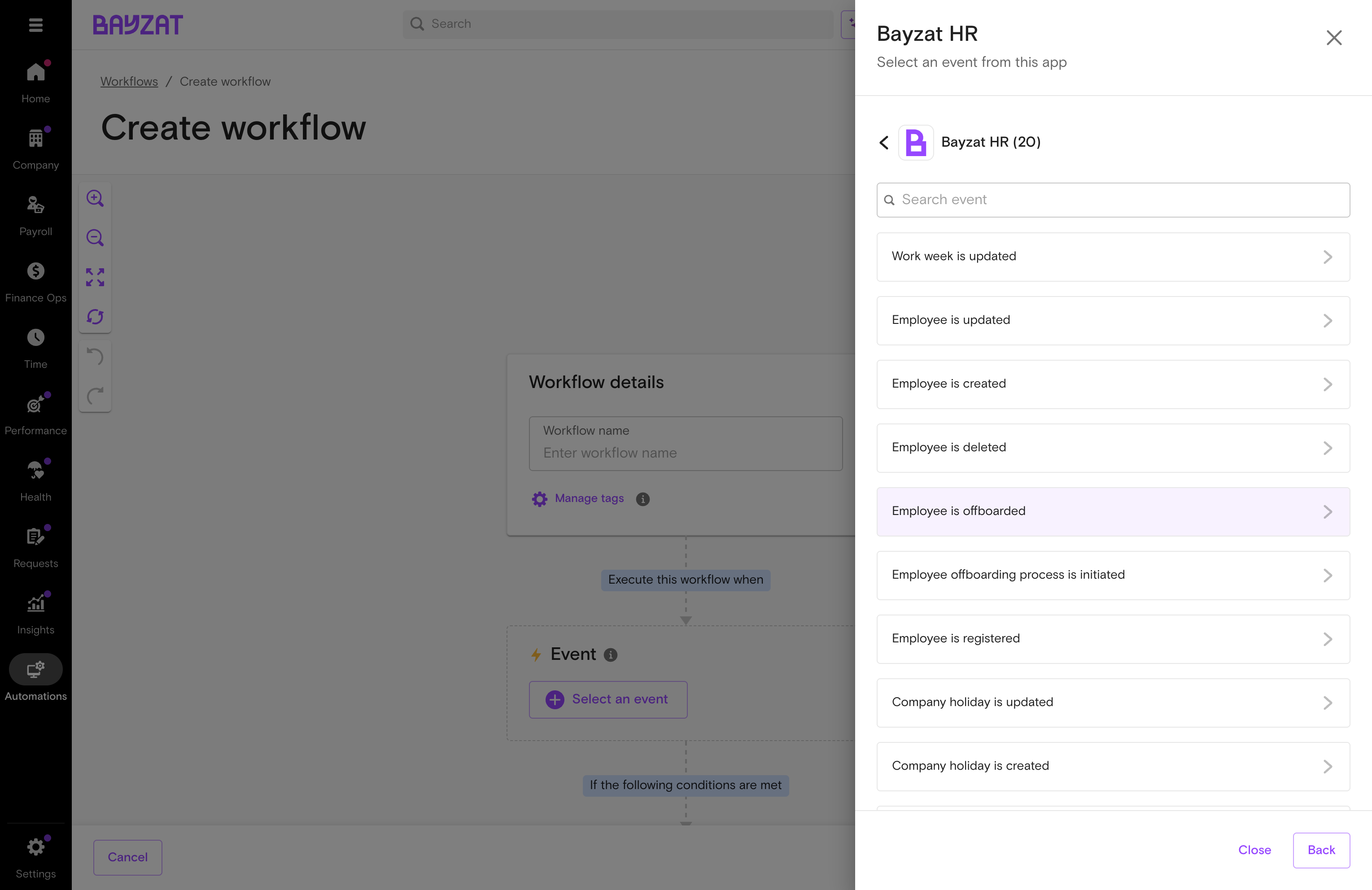Open Performance in sidebar
This screenshot has height=890, width=1372.
coord(36,414)
